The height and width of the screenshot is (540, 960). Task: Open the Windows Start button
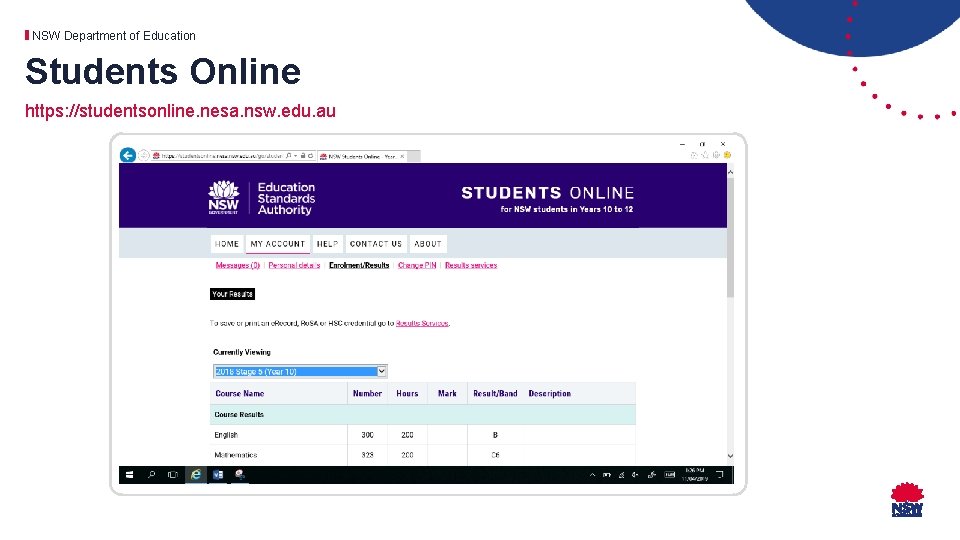[129, 474]
